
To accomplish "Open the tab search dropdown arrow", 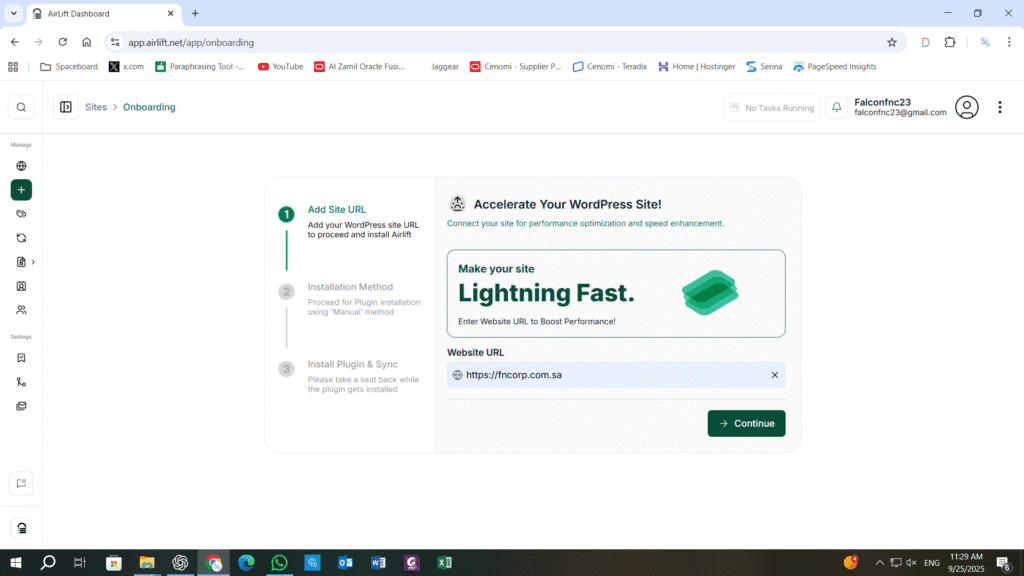I will (x=14, y=13).
